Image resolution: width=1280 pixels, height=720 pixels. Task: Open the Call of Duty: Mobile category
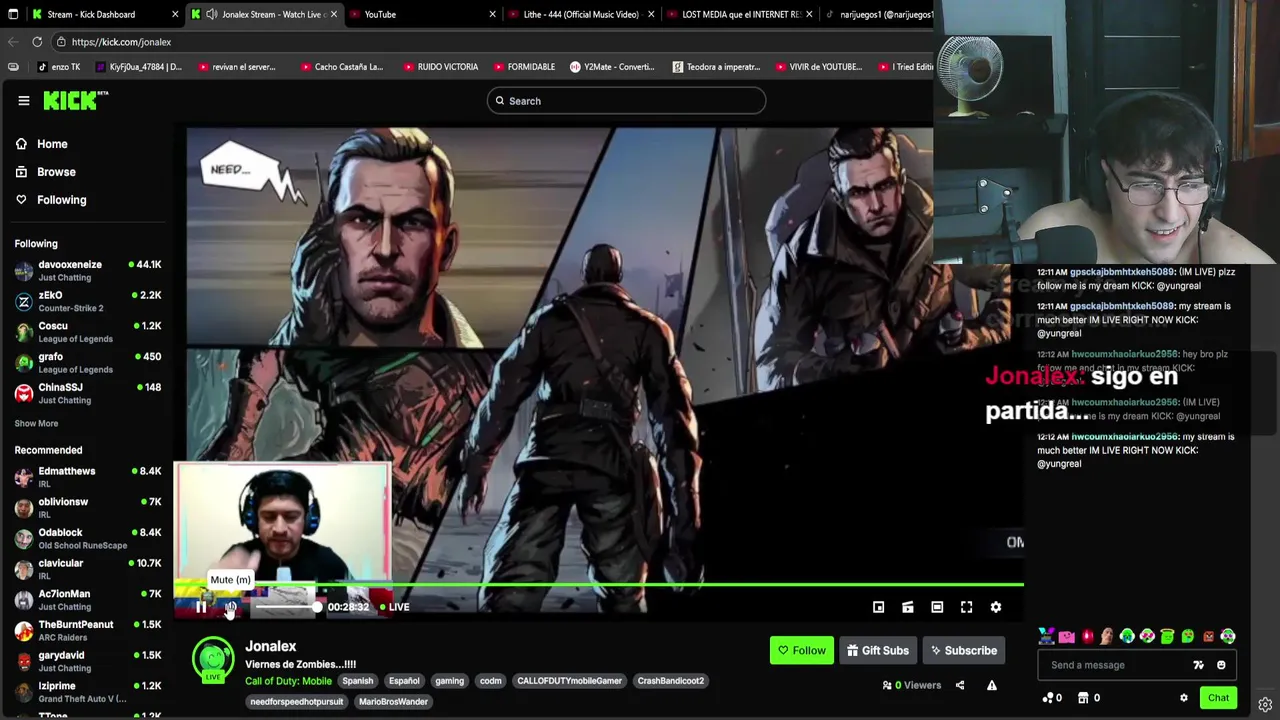click(288, 681)
